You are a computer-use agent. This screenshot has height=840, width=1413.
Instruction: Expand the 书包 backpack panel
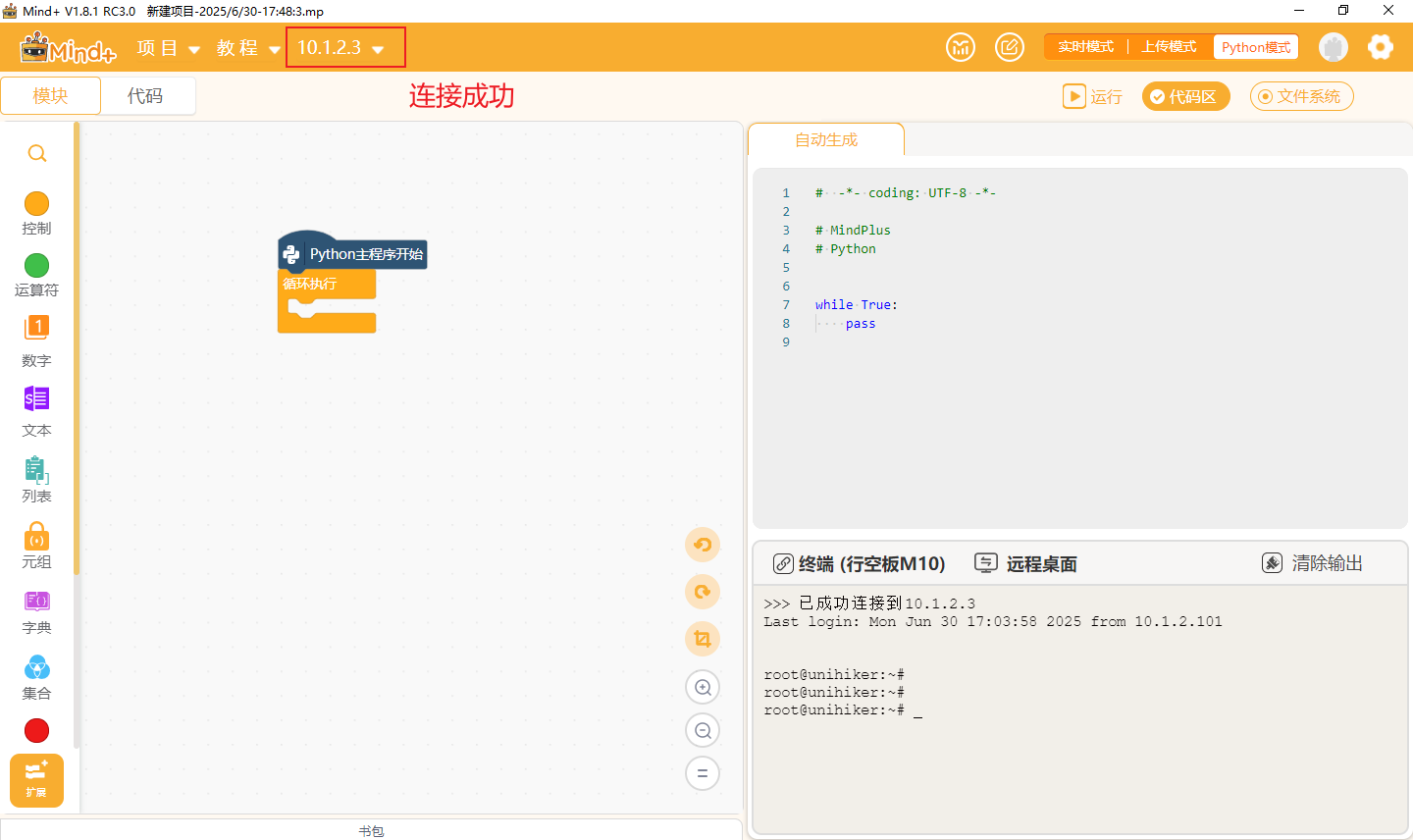click(371, 830)
